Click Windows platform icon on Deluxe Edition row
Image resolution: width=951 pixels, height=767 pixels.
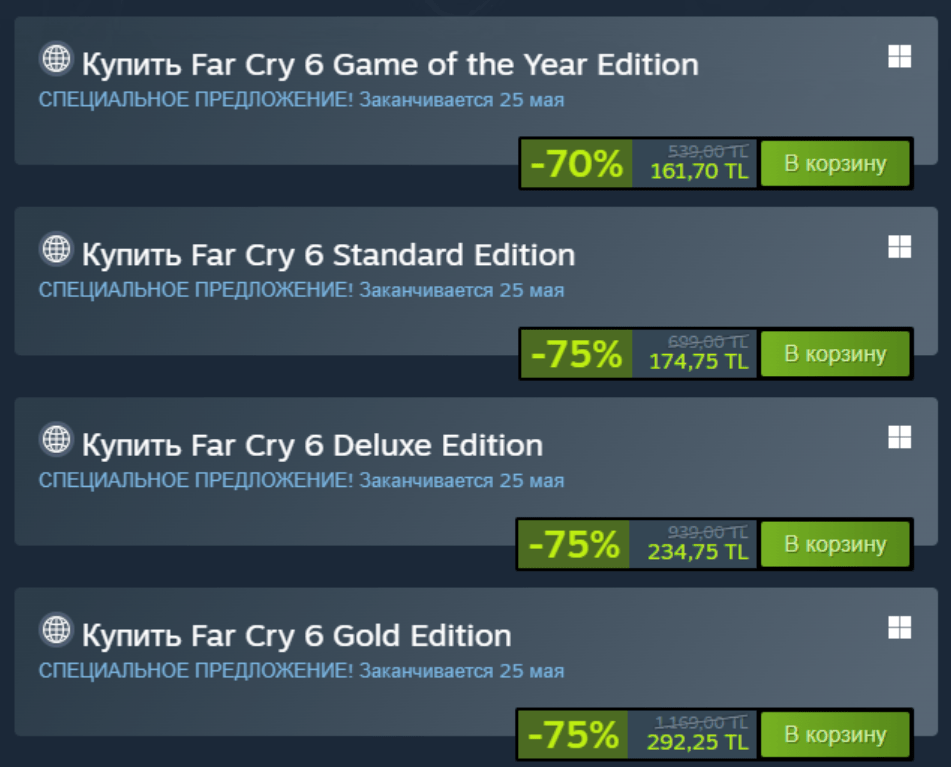pyautogui.click(x=899, y=437)
